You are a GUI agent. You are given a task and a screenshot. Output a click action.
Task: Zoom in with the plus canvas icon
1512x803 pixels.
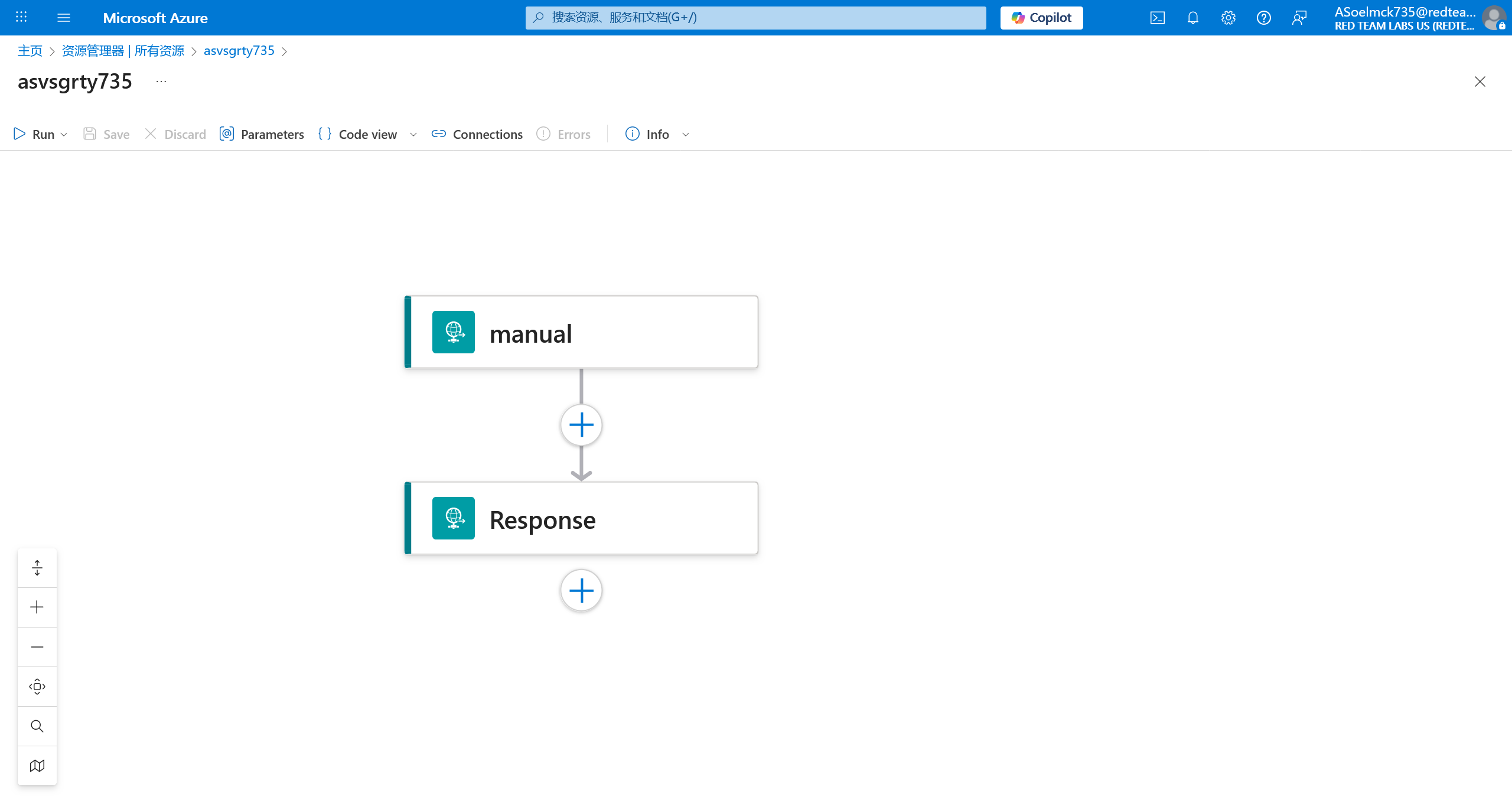(37, 607)
